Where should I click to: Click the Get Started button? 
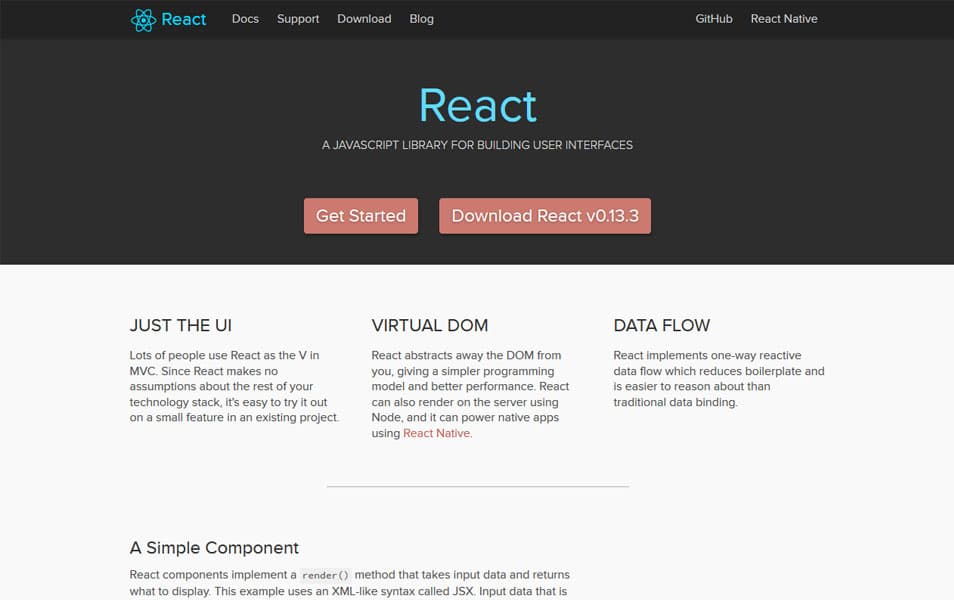coord(361,215)
